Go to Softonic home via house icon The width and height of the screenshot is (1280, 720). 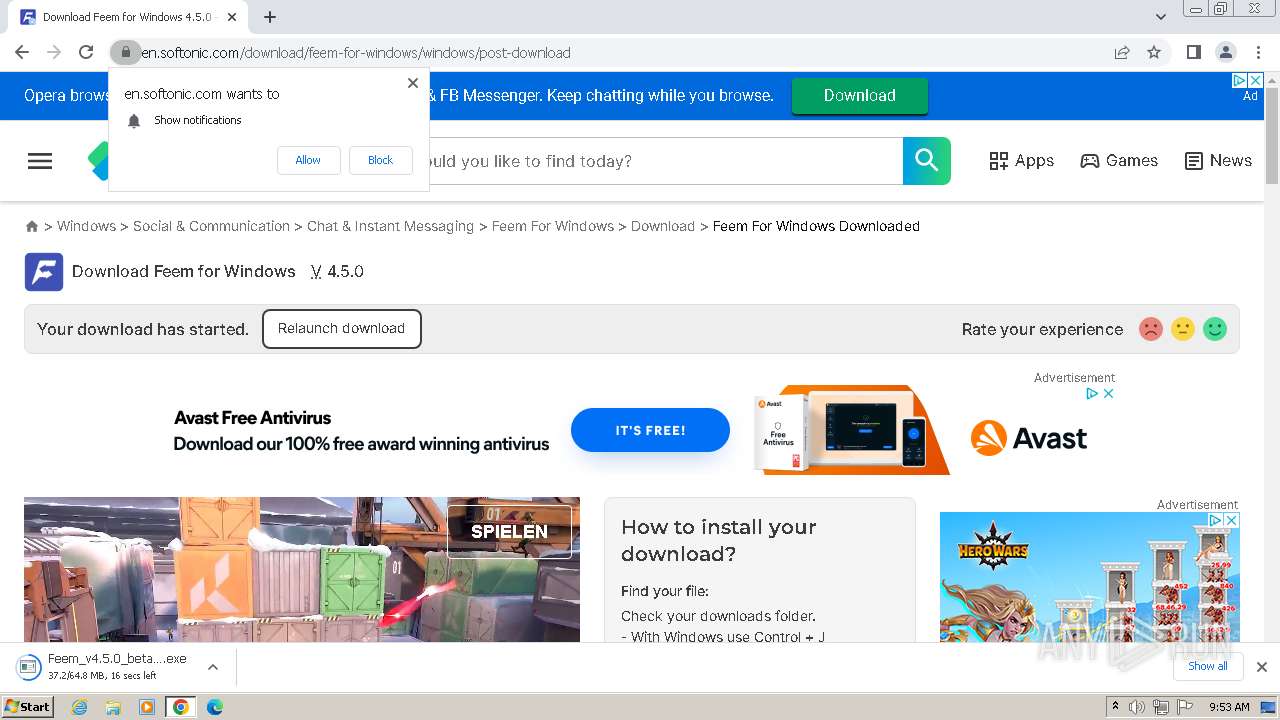[32, 227]
